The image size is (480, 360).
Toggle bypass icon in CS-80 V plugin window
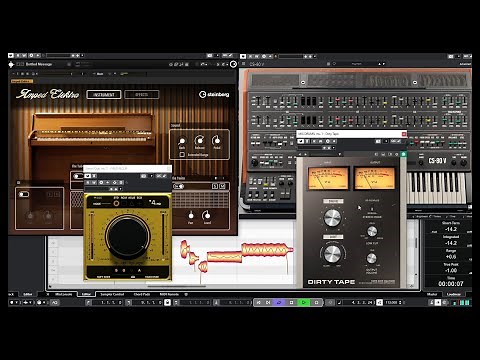[x=243, y=56]
